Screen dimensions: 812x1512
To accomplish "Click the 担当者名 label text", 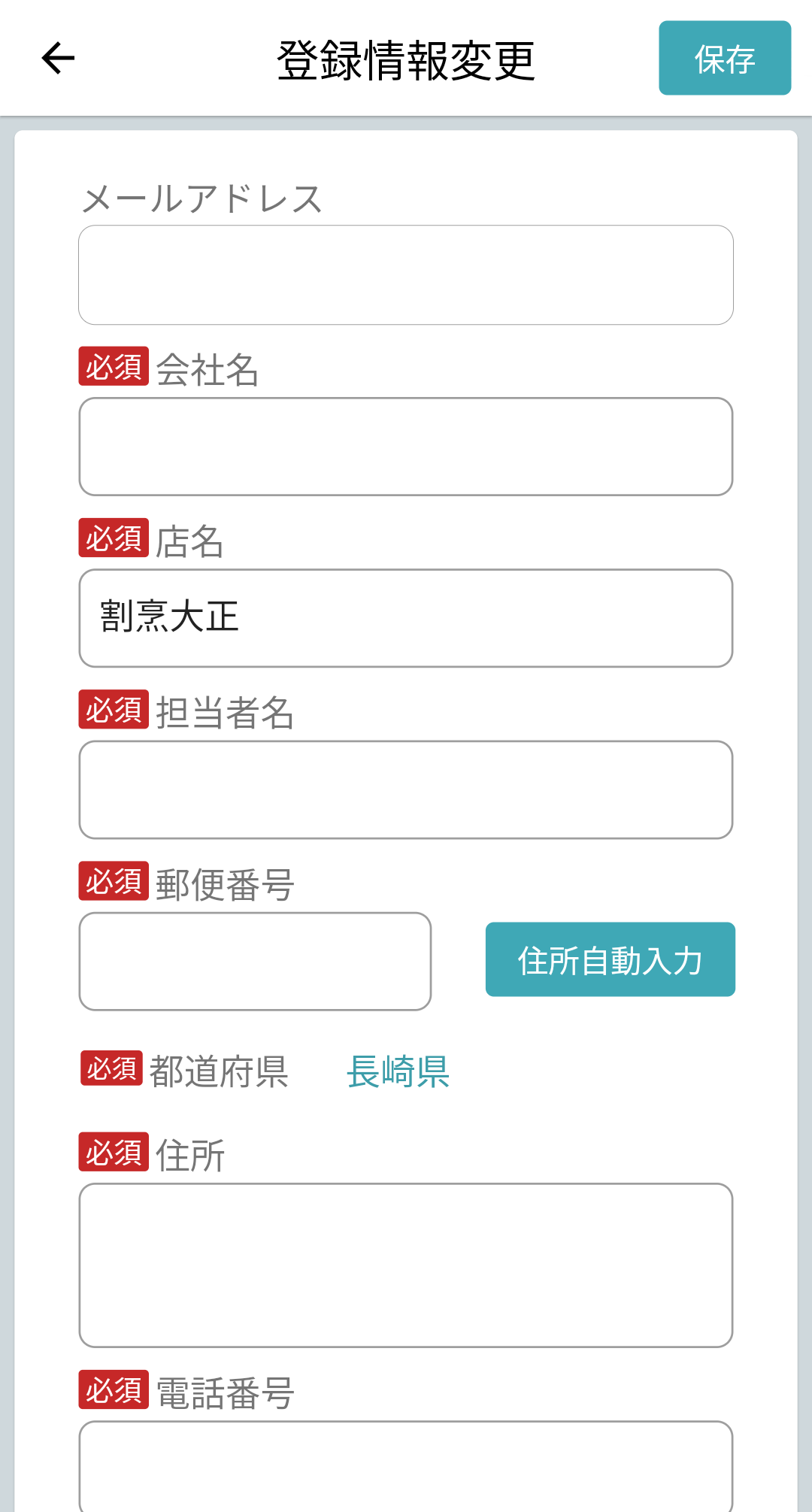I will pos(225,713).
